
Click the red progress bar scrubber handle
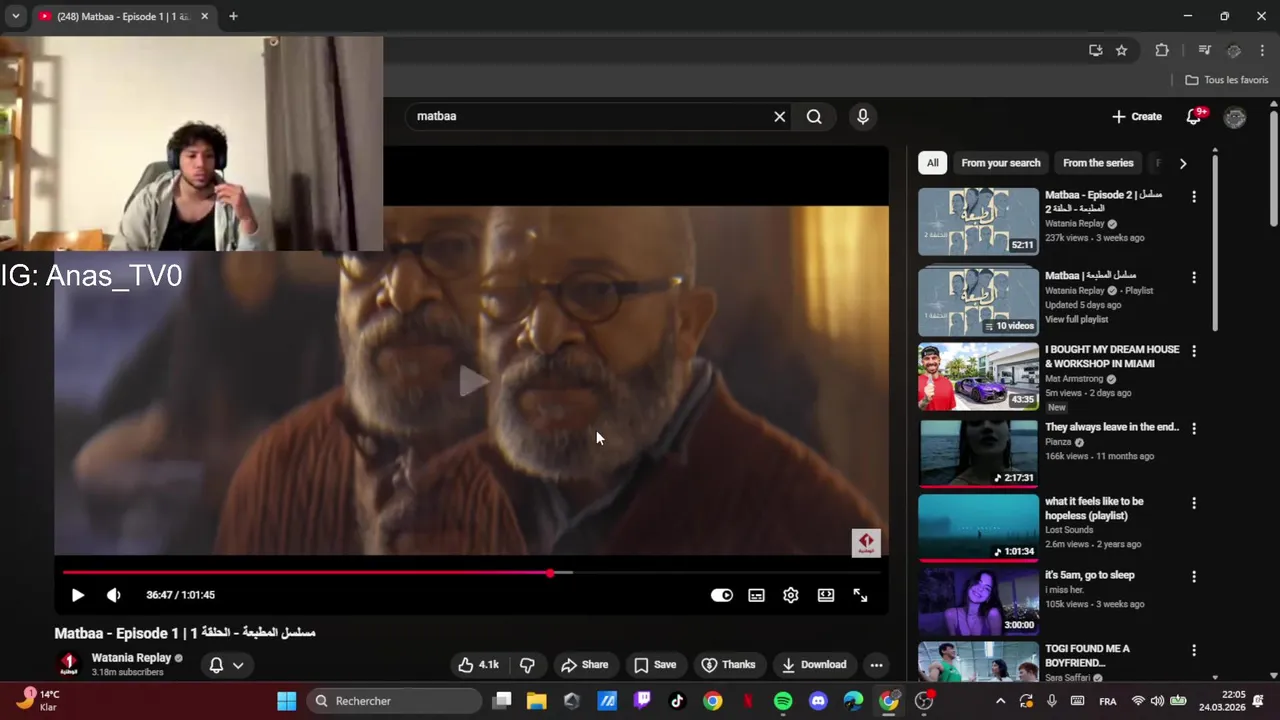coord(550,573)
